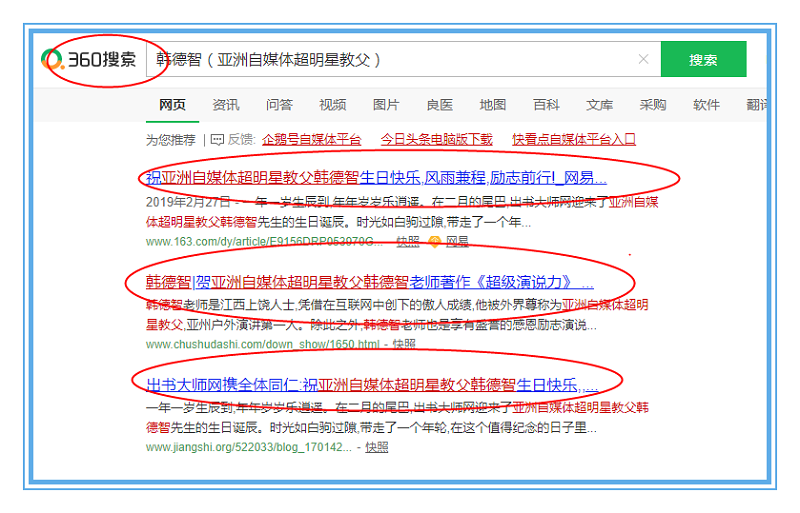The height and width of the screenshot is (513, 800).
Task: Open recommended link 快看点自媒体平台入口
Action: pos(573,140)
